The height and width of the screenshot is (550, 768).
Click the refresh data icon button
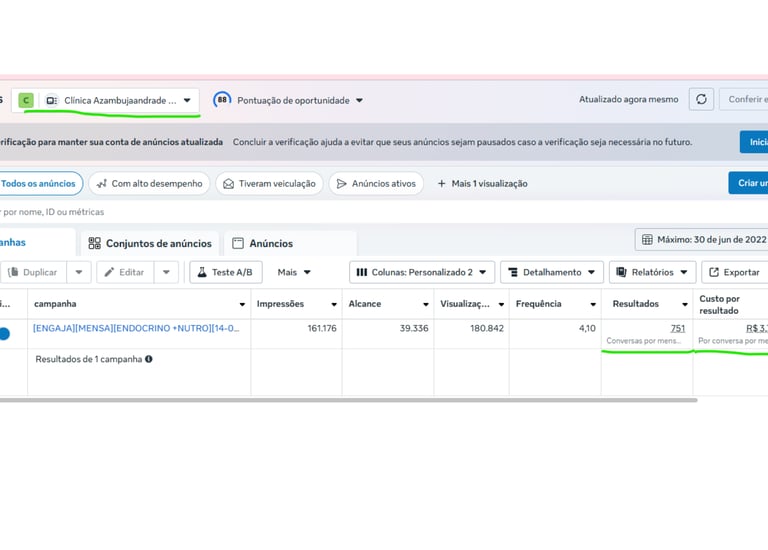[701, 99]
